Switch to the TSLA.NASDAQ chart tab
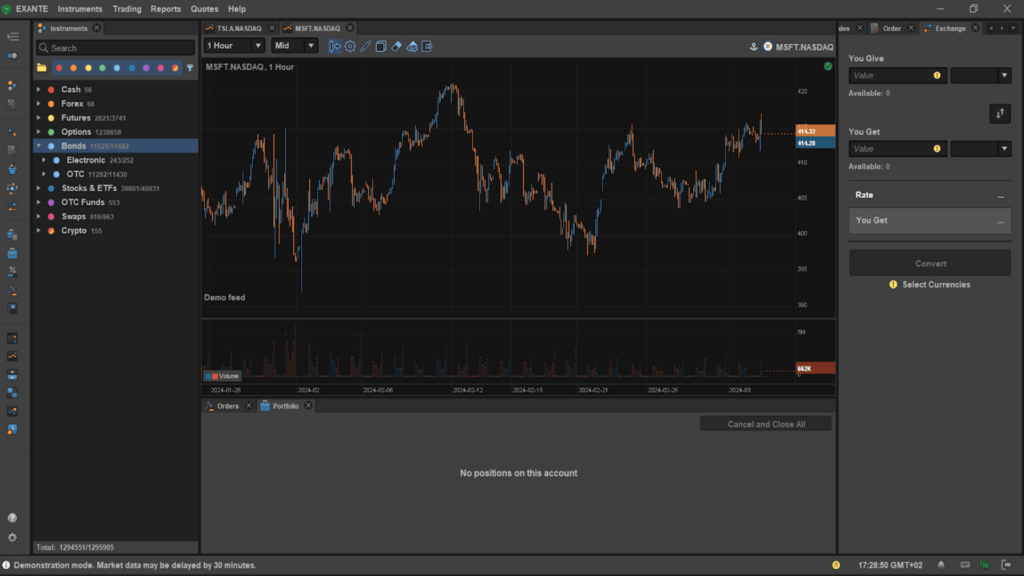Viewport: 1024px width, 576px height. (x=239, y=28)
